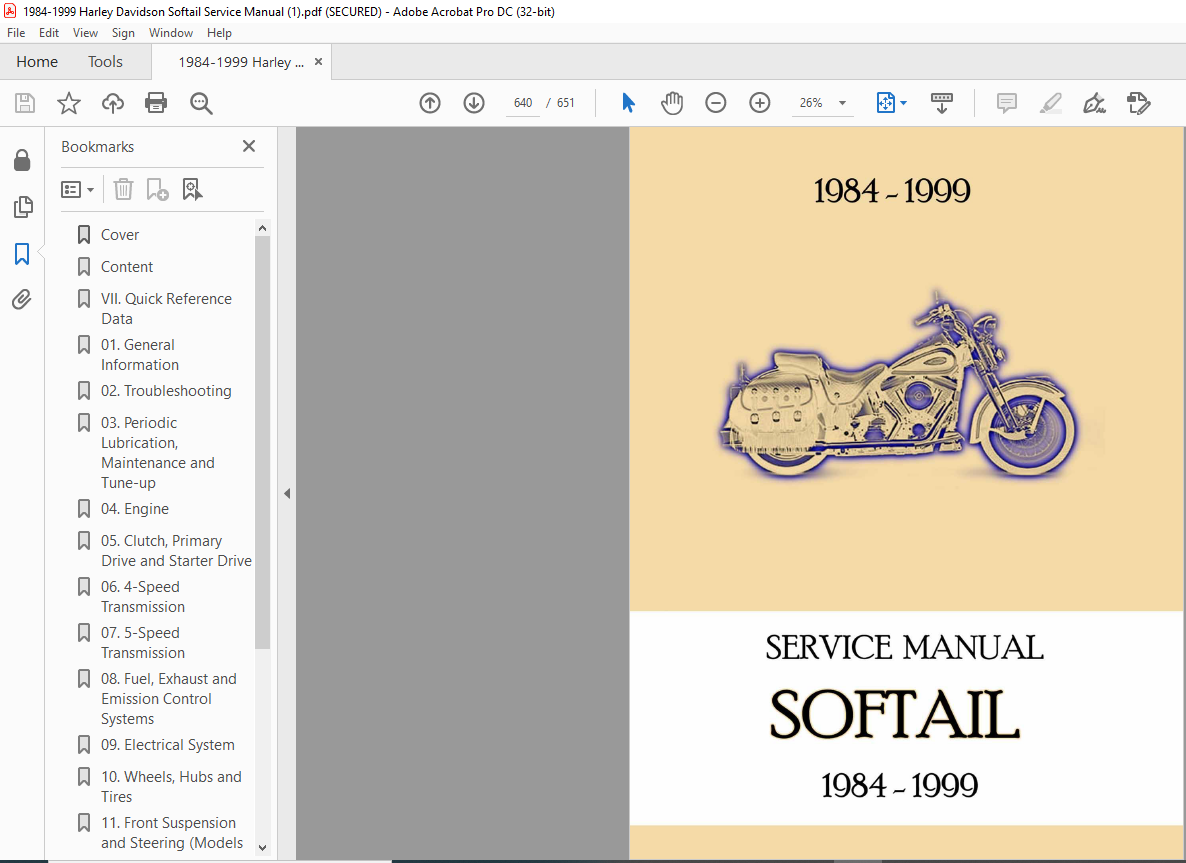Jump to VII. Quick Reference Data bookmark

pyautogui.click(x=166, y=309)
